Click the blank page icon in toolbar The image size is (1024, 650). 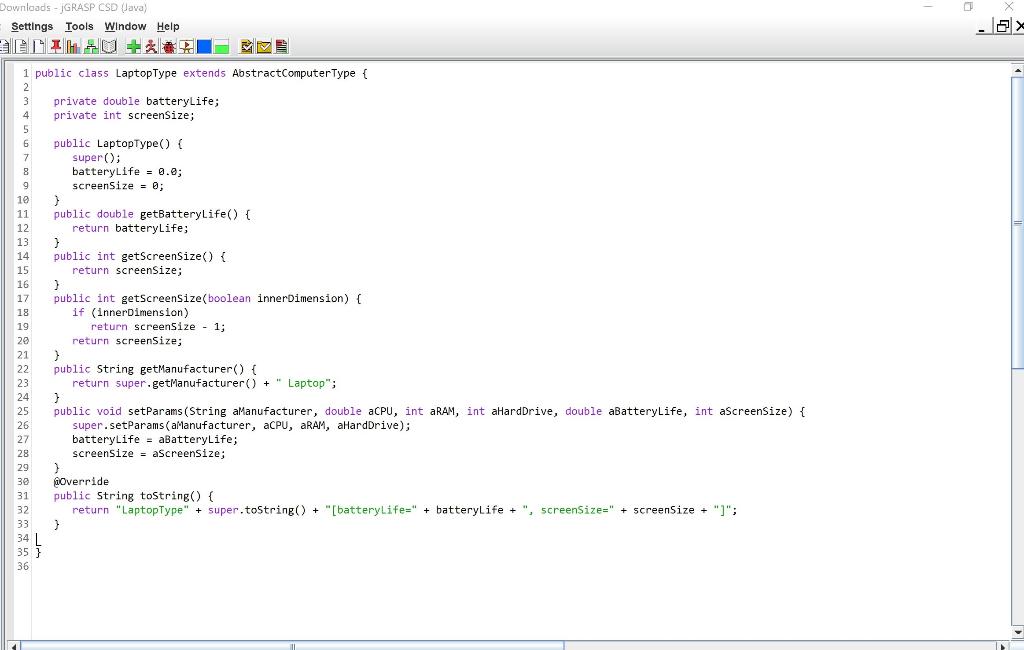click(x=39, y=46)
